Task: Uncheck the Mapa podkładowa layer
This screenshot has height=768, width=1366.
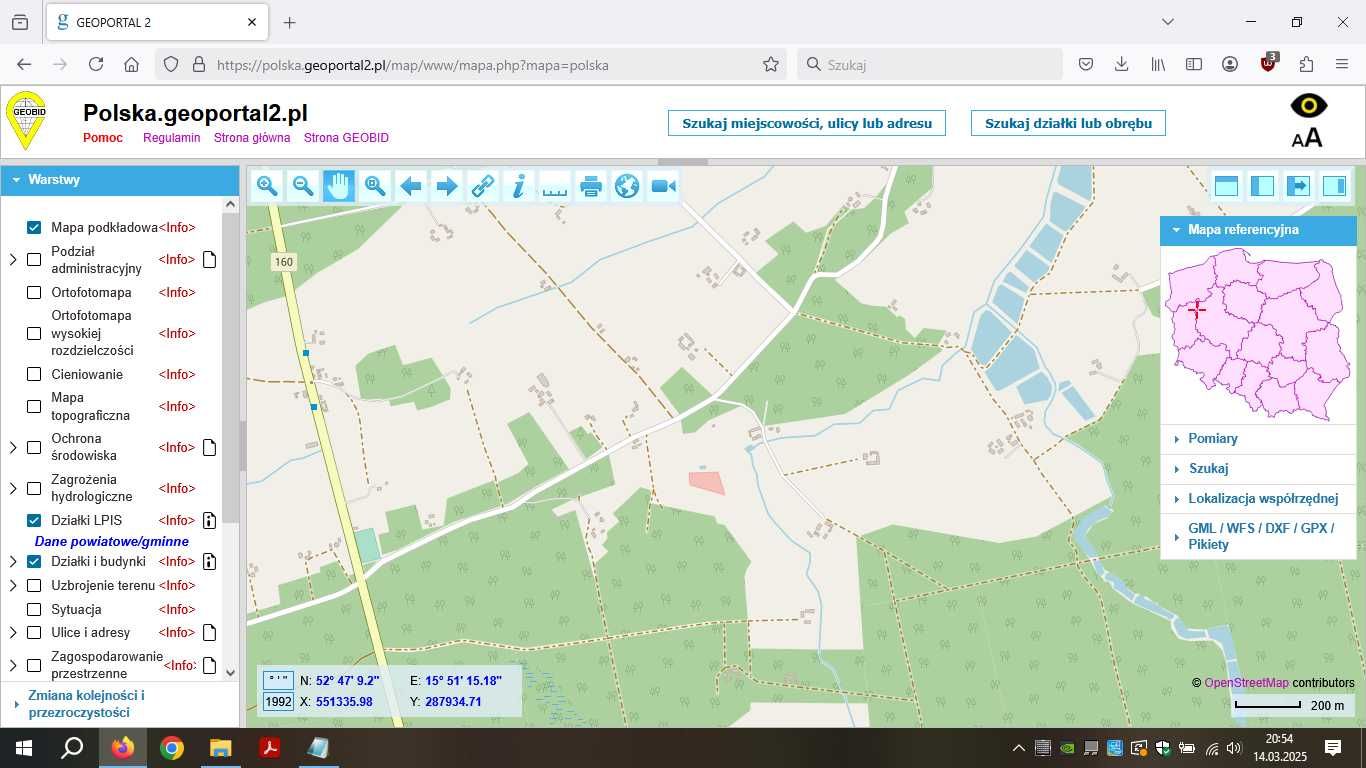Action: click(x=34, y=228)
